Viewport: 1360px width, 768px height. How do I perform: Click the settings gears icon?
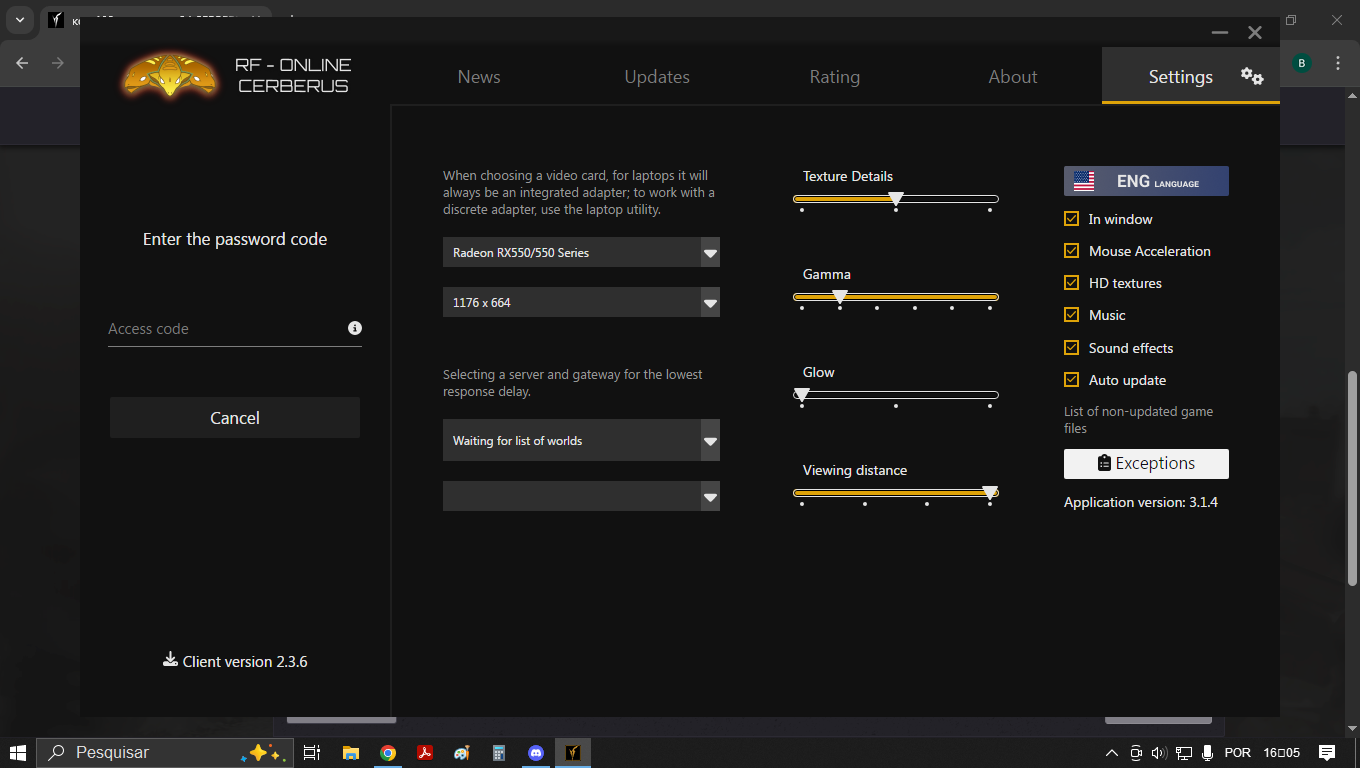click(1252, 76)
